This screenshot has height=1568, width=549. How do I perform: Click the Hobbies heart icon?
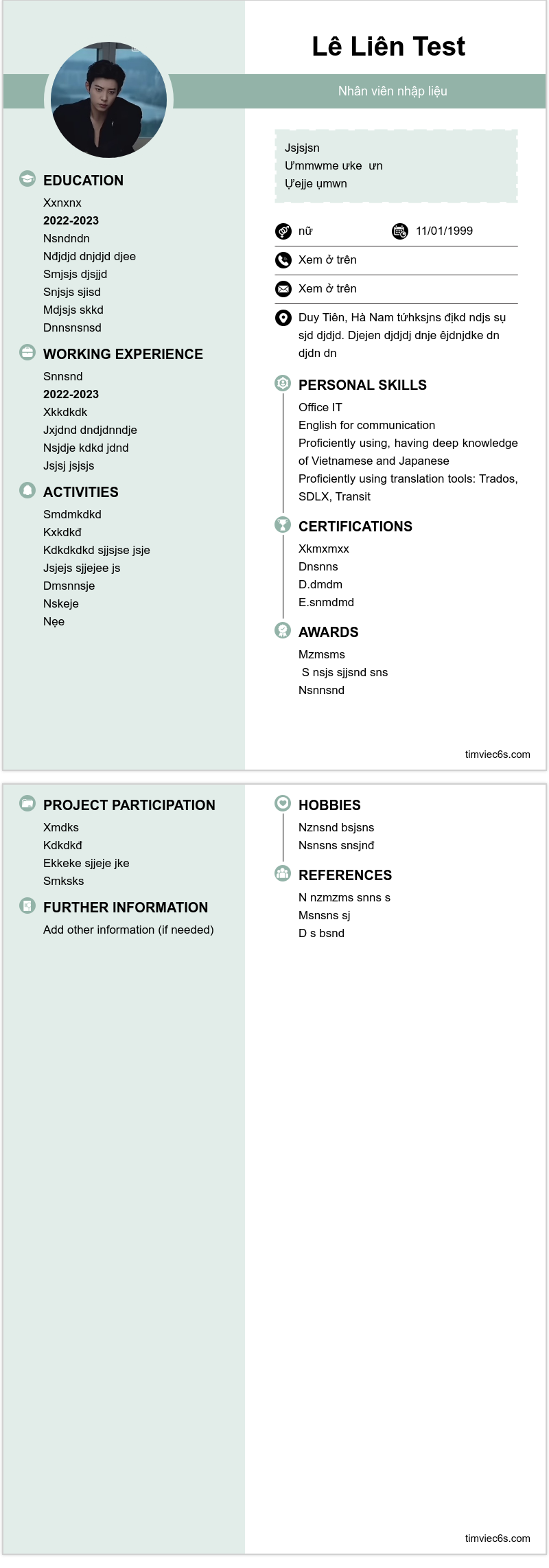283,803
